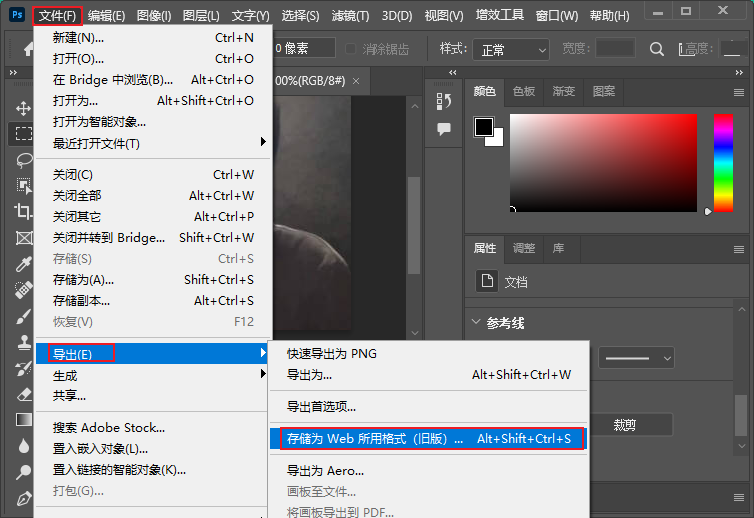Select the Eyedropper tool
754x518 pixels.
pyautogui.click(x=22, y=264)
